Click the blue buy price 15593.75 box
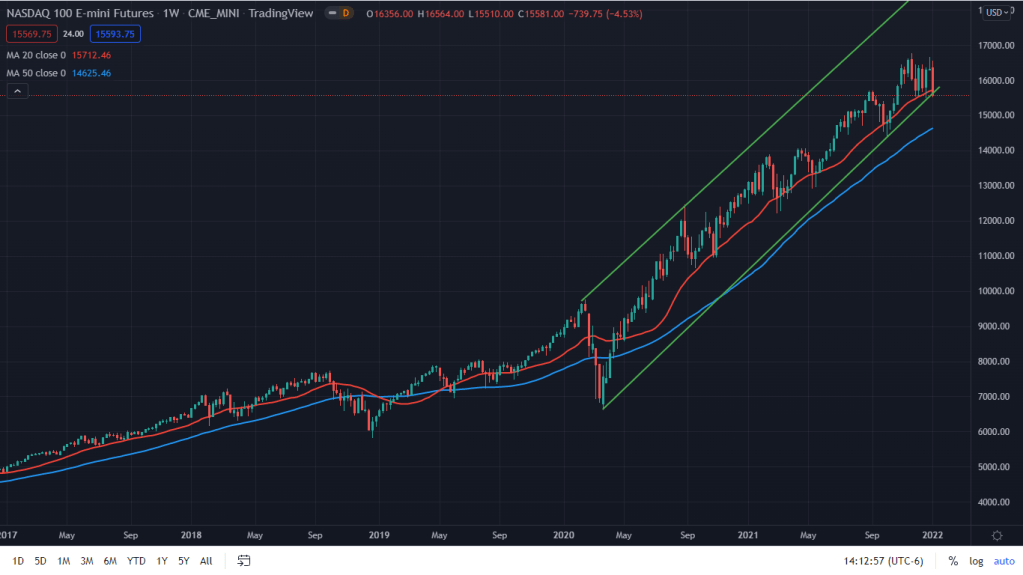This screenshot has height=575, width=1023. pos(115,34)
